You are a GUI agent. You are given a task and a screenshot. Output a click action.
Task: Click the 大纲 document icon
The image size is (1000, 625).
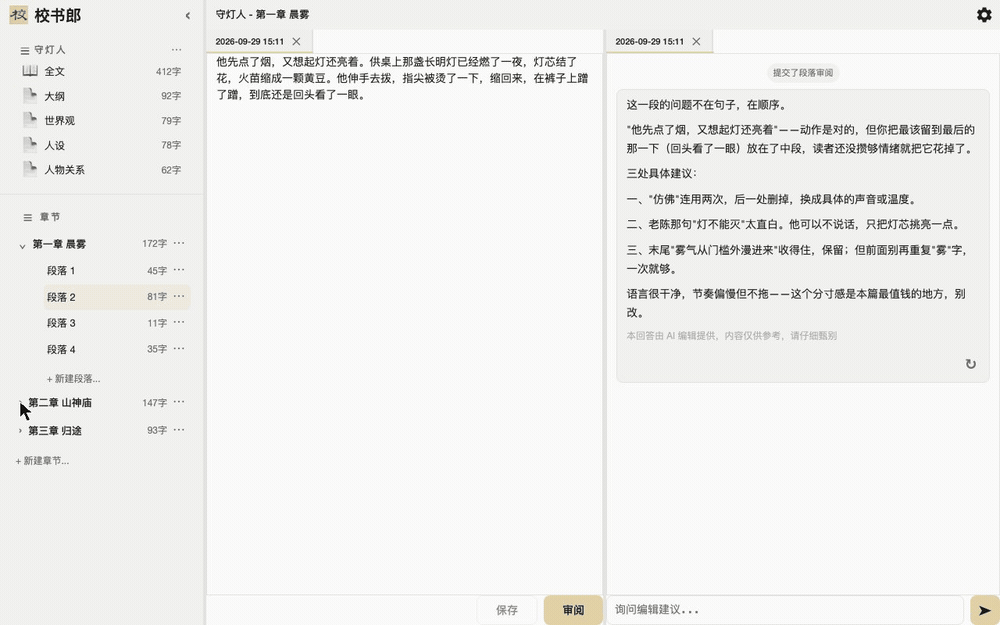click(30, 96)
